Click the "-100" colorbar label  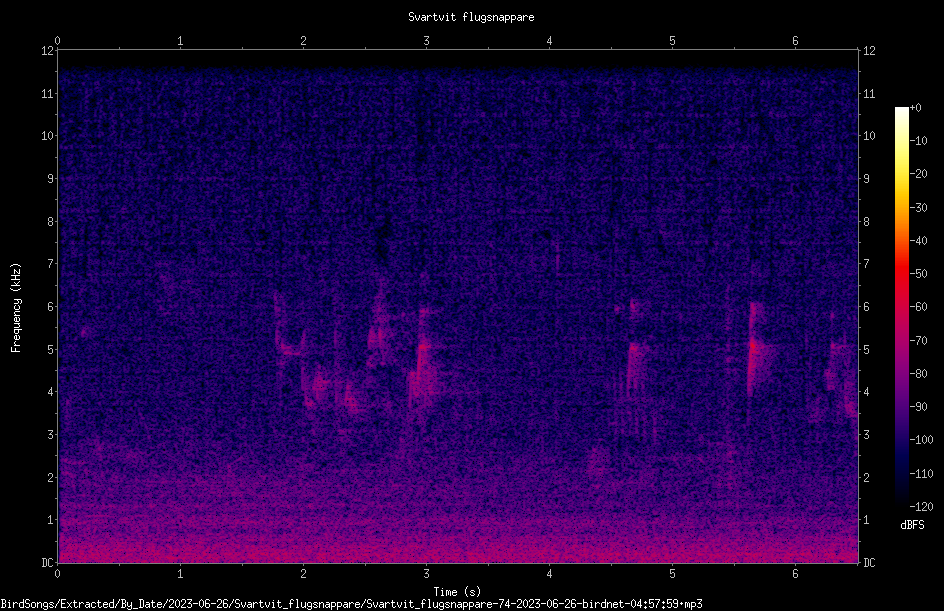(922, 440)
